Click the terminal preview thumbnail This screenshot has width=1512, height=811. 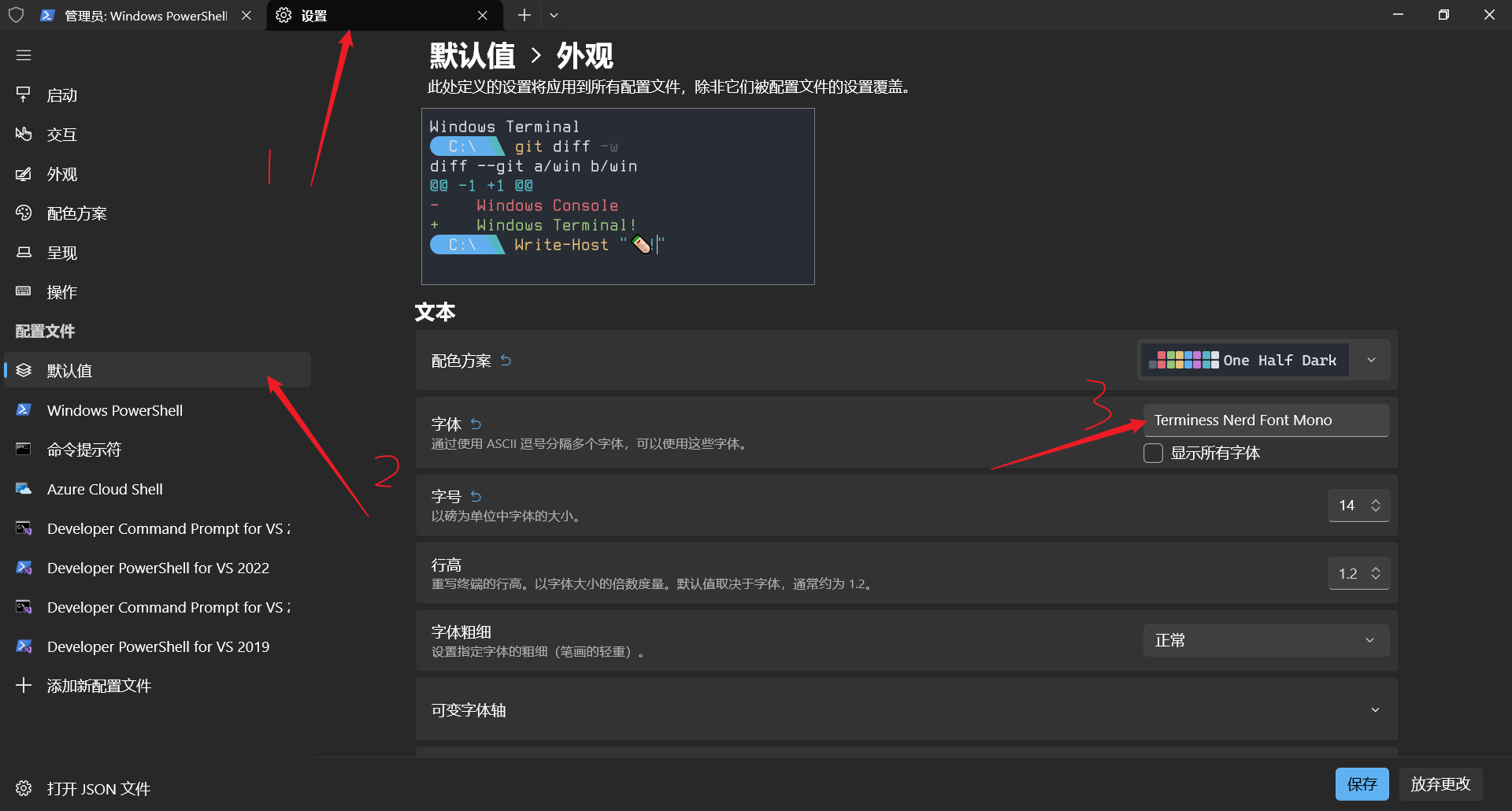[x=618, y=196]
